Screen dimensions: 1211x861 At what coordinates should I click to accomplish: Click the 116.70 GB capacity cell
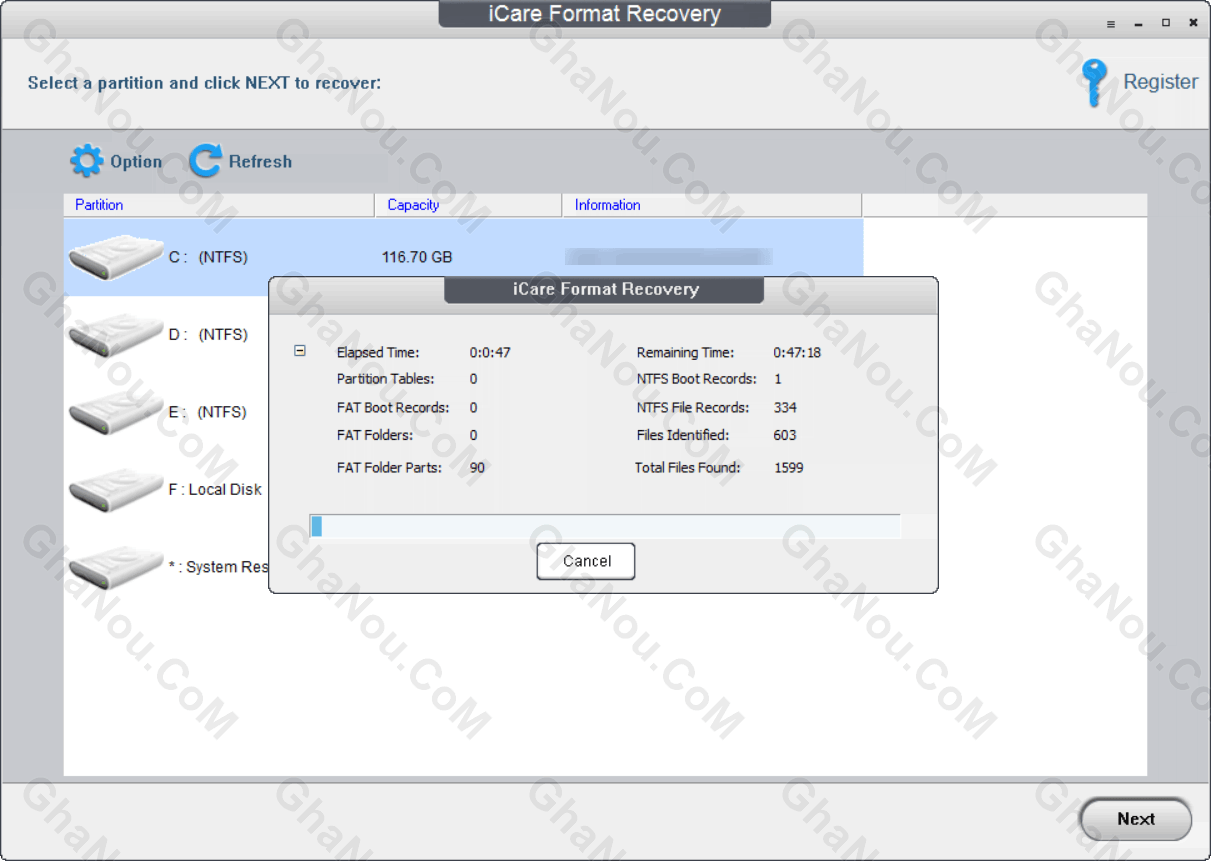417,258
